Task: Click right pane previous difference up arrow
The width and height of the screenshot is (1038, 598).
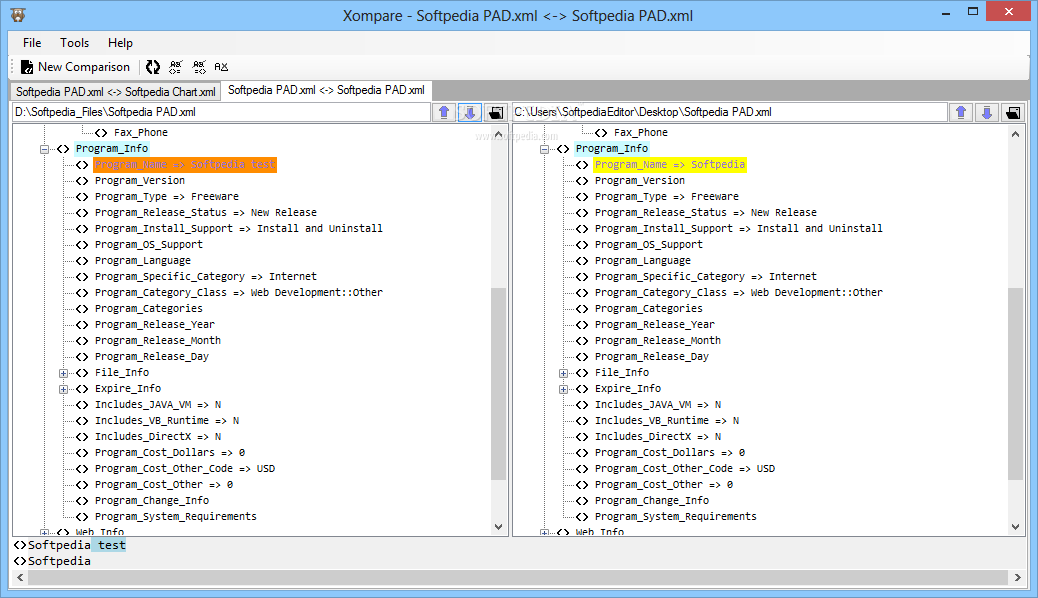Action: 961,113
